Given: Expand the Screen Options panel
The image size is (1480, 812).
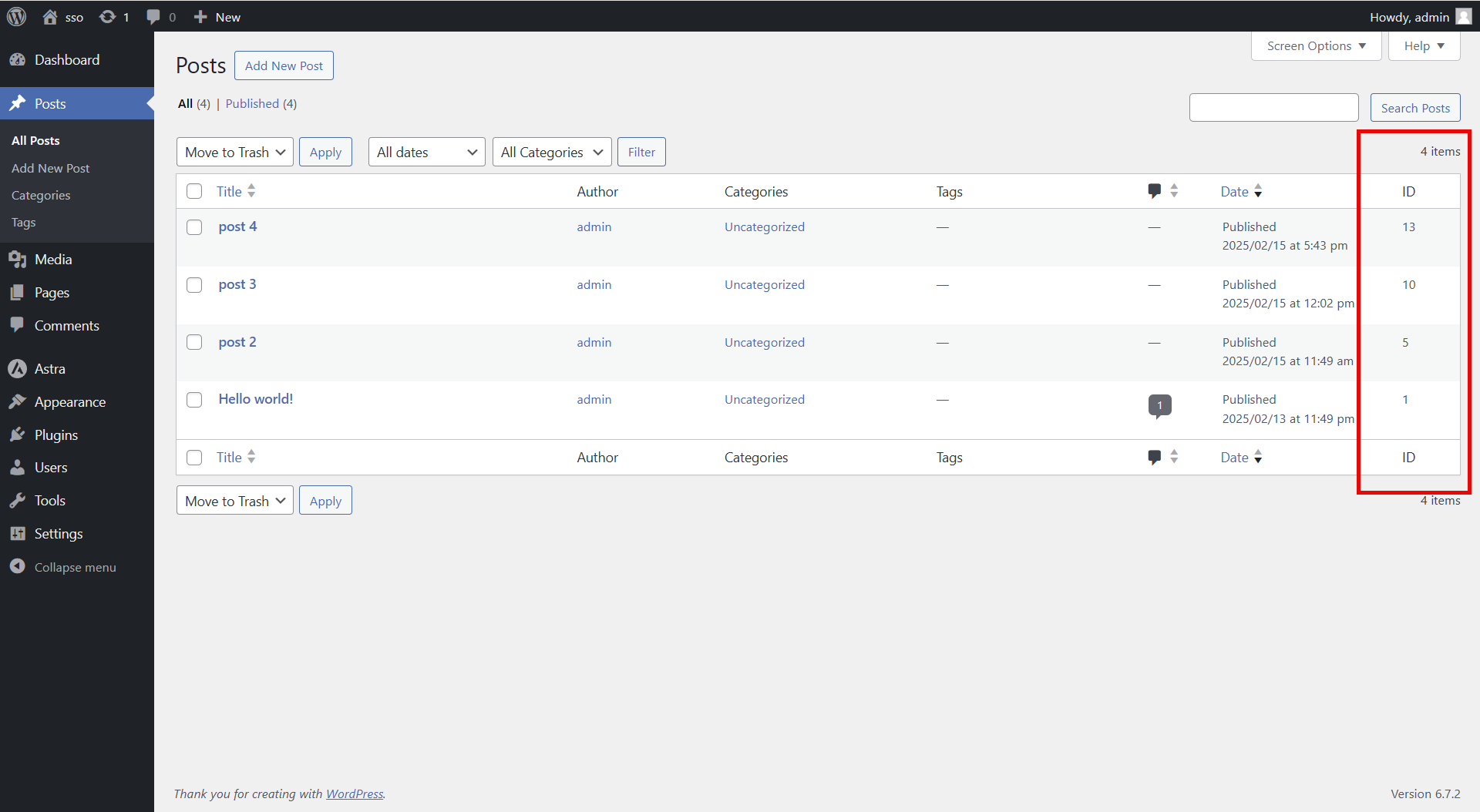Looking at the screenshot, I should [1316, 46].
